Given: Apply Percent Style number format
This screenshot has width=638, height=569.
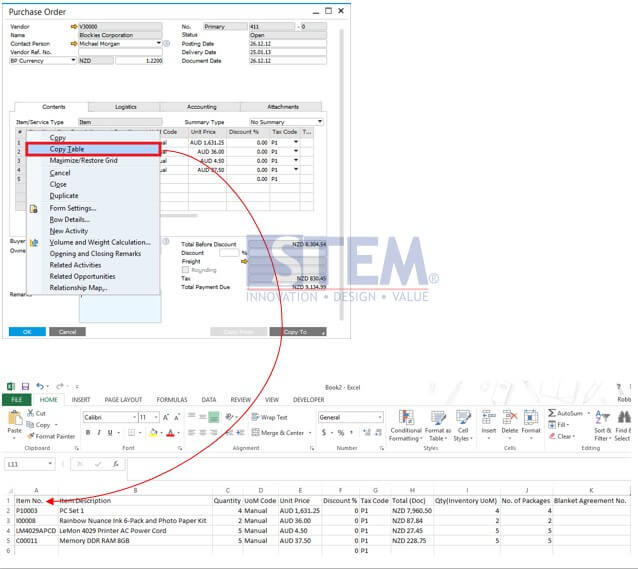Looking at the screenshot, I should point(341,433).
